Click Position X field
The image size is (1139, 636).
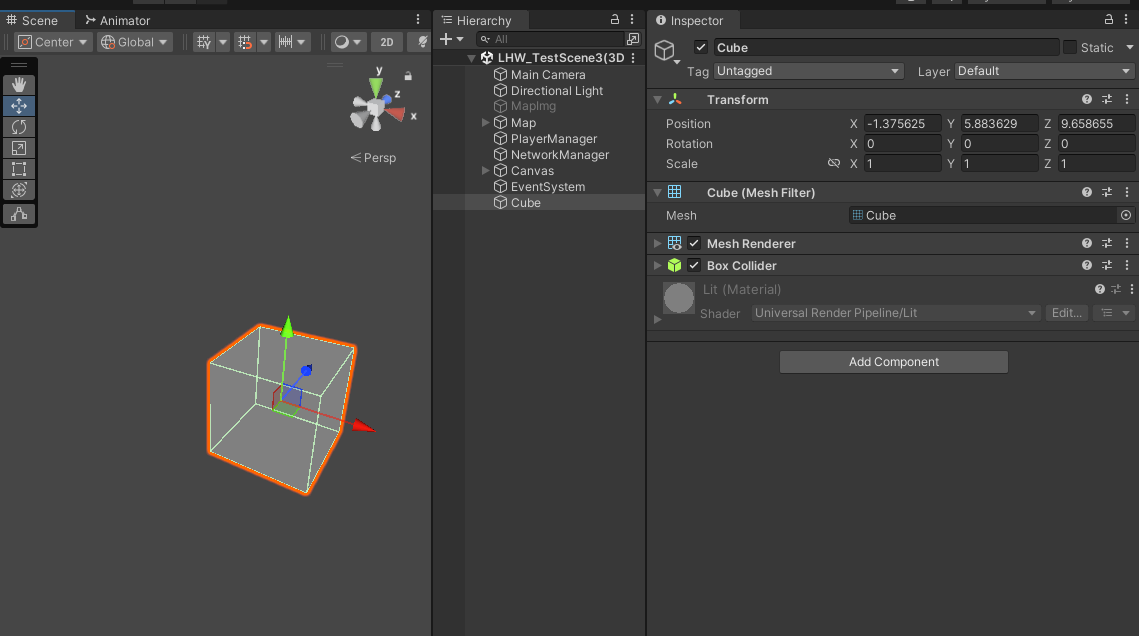pos(902,123)
